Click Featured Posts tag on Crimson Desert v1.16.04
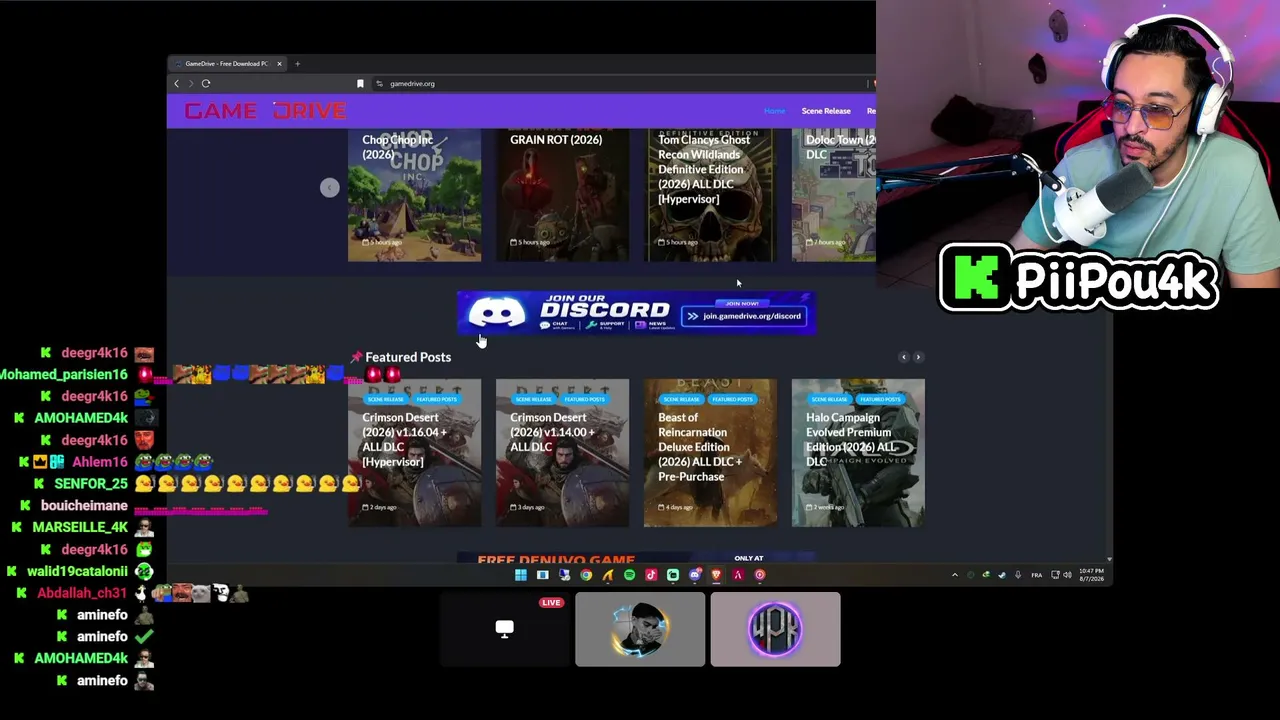Screen dimensions: 1280x720 click(436, 400)
